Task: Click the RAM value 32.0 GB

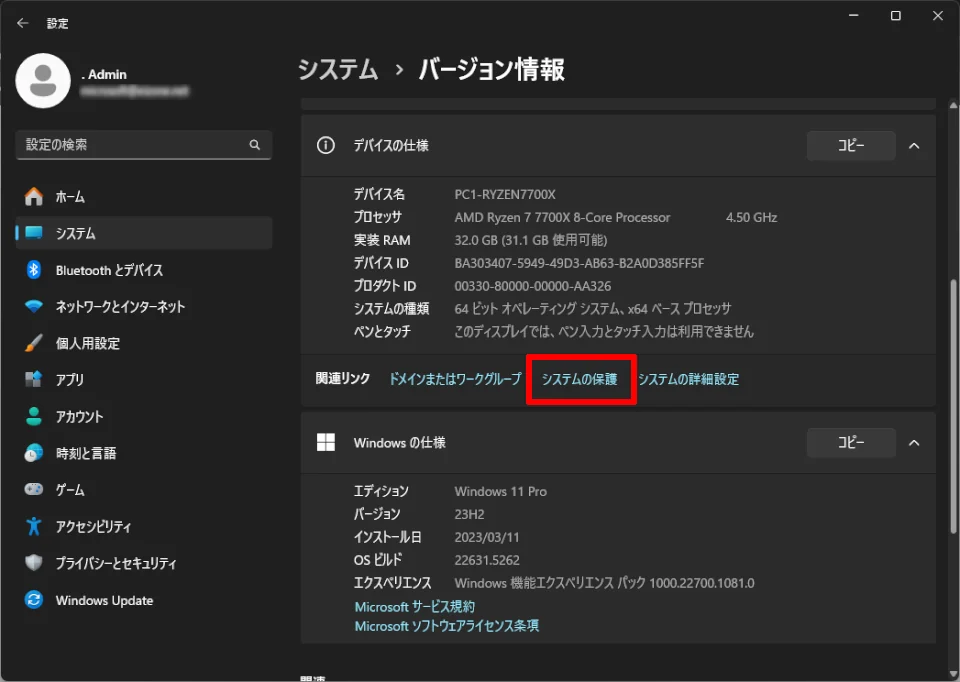Action: [x=531, y=240]
